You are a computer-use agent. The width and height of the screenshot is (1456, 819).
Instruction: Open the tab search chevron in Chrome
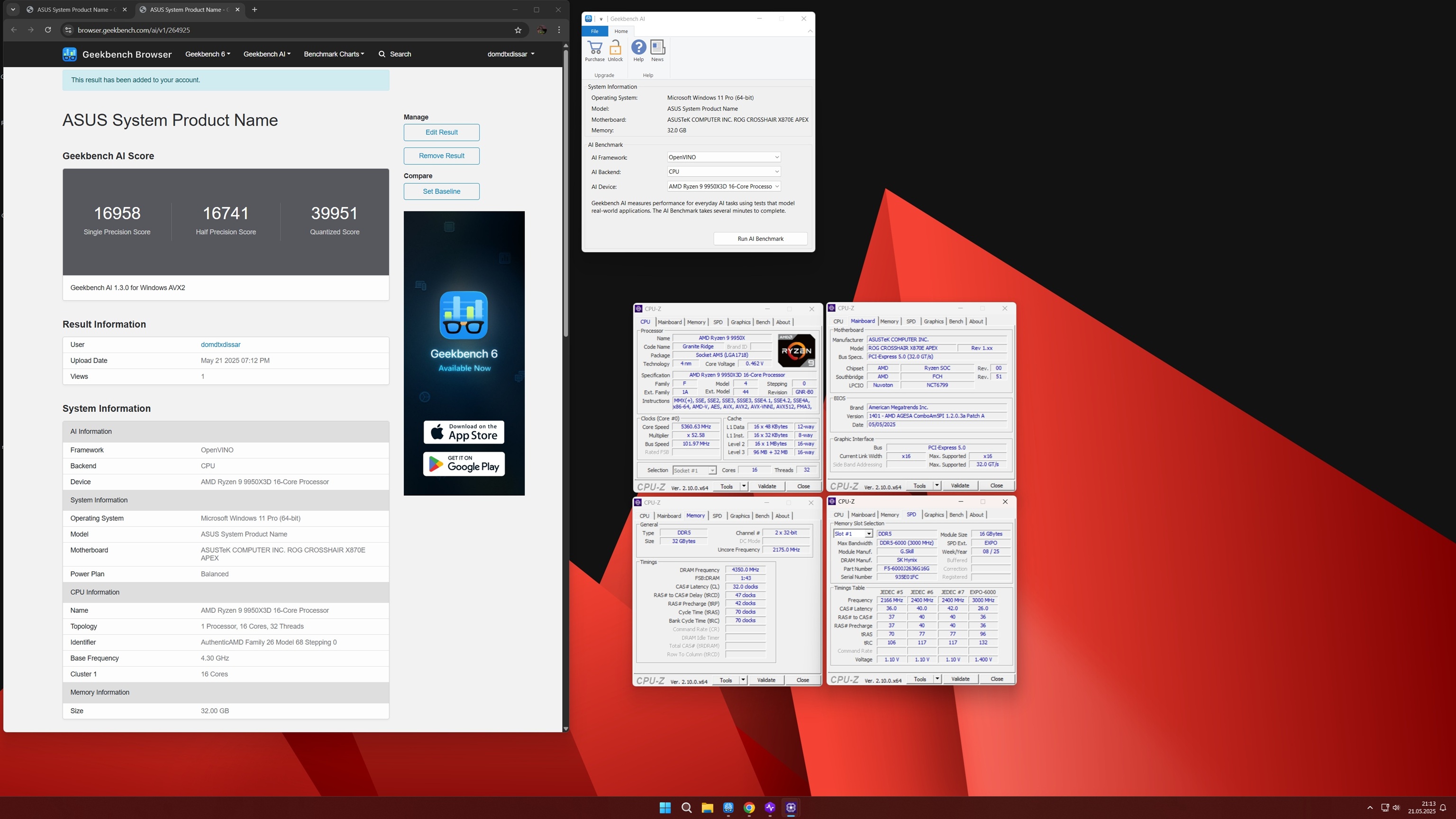[x=13, y=9]
